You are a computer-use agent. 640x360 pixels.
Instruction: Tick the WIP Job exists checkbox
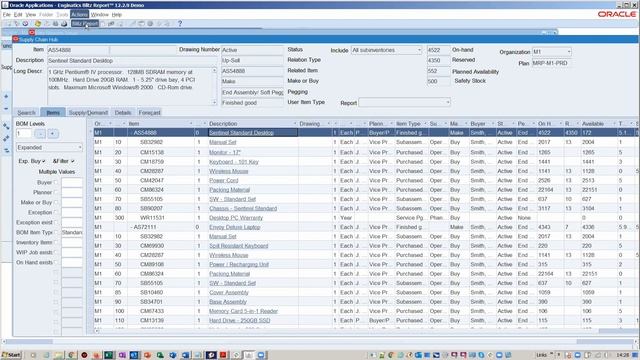(x=56, y=252)
